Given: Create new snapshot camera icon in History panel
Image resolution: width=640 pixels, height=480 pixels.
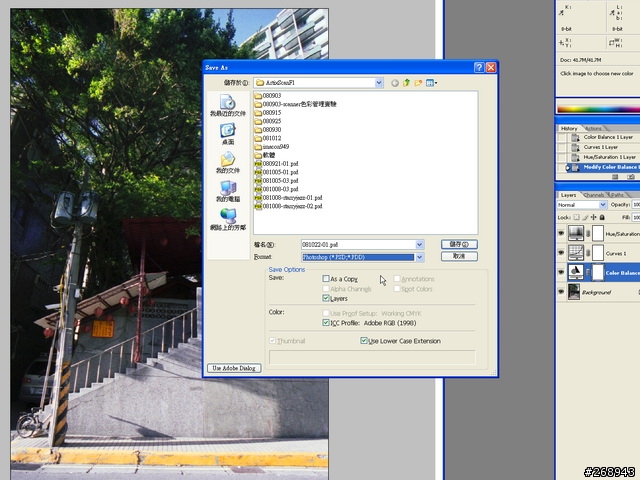Looking at the screenshot, I should pyautogui.click(x=631, y=177).
